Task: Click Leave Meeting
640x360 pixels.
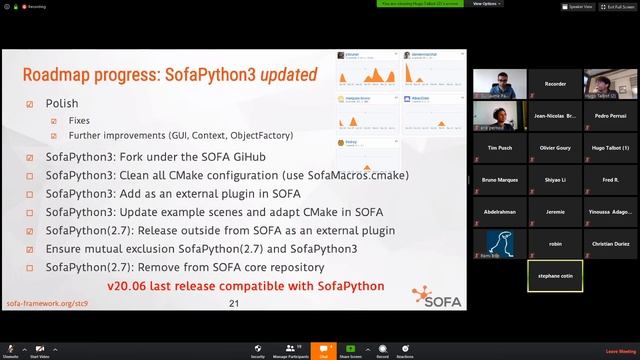Action: [x=620, y=351]
